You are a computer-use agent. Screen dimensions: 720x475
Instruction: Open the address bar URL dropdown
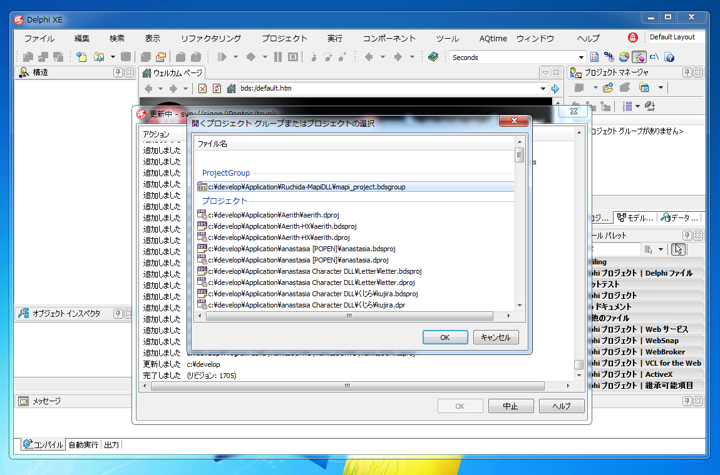pos(543,88)
